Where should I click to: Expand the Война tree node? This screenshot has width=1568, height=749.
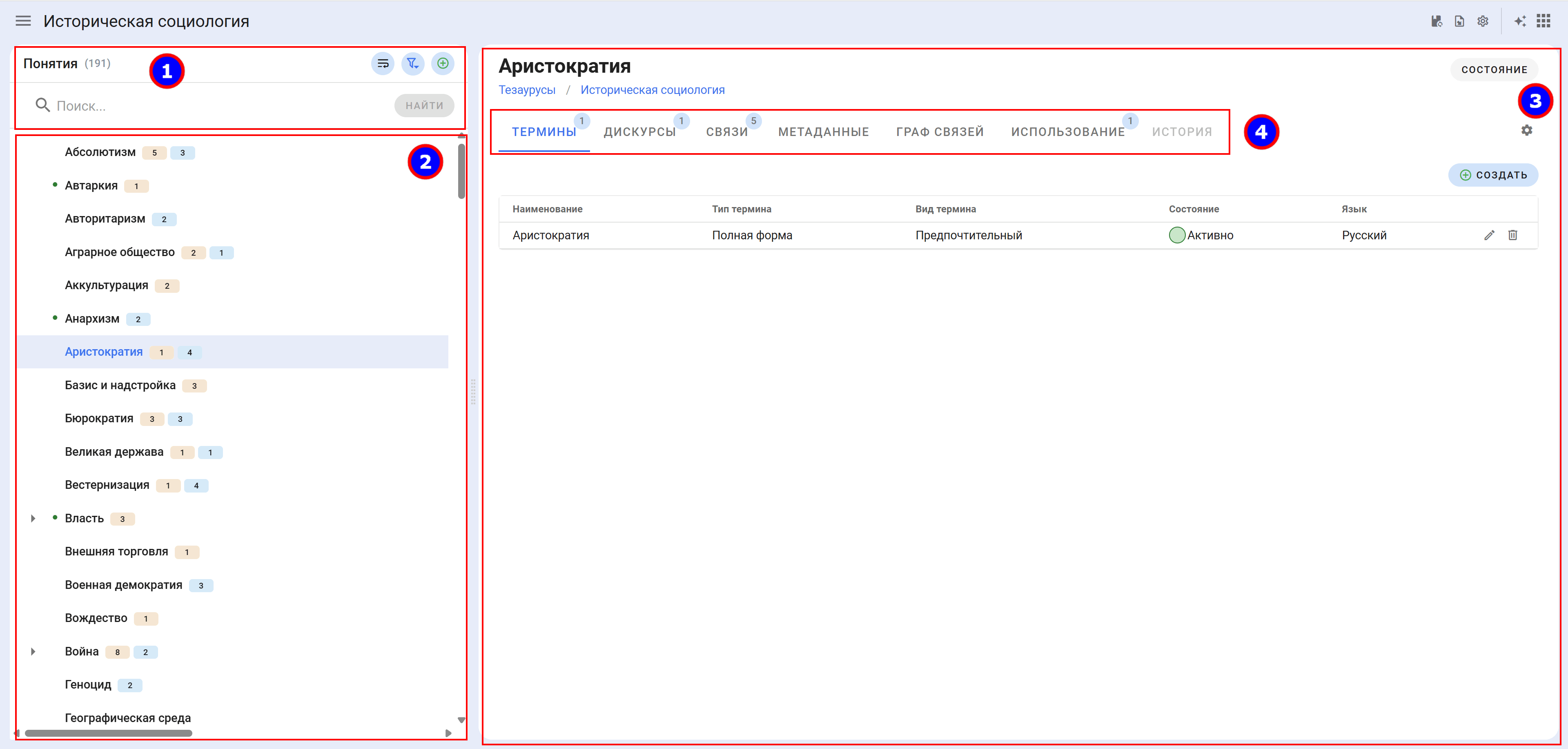coord(33,651)
